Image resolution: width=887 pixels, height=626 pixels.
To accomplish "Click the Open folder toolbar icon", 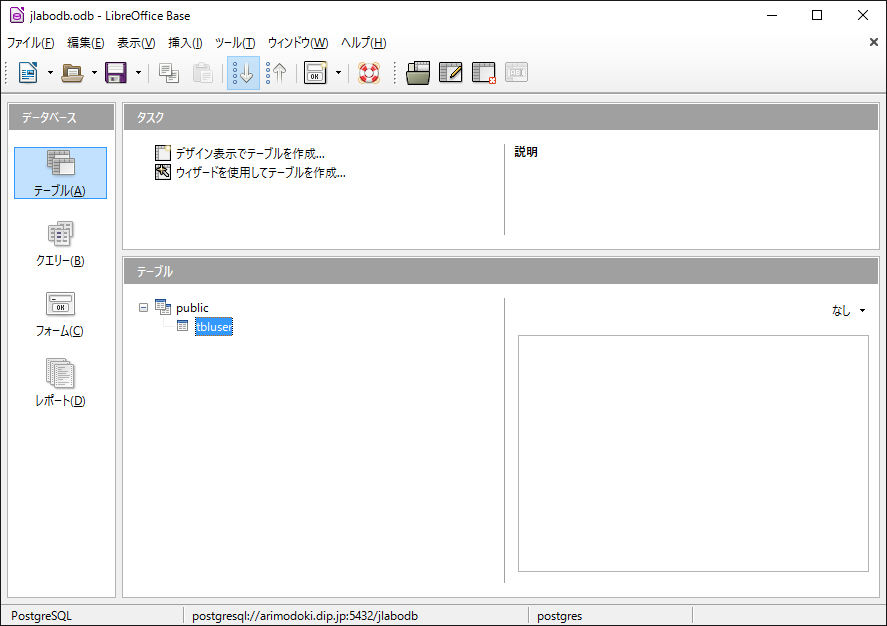I will tap(72, 73).
